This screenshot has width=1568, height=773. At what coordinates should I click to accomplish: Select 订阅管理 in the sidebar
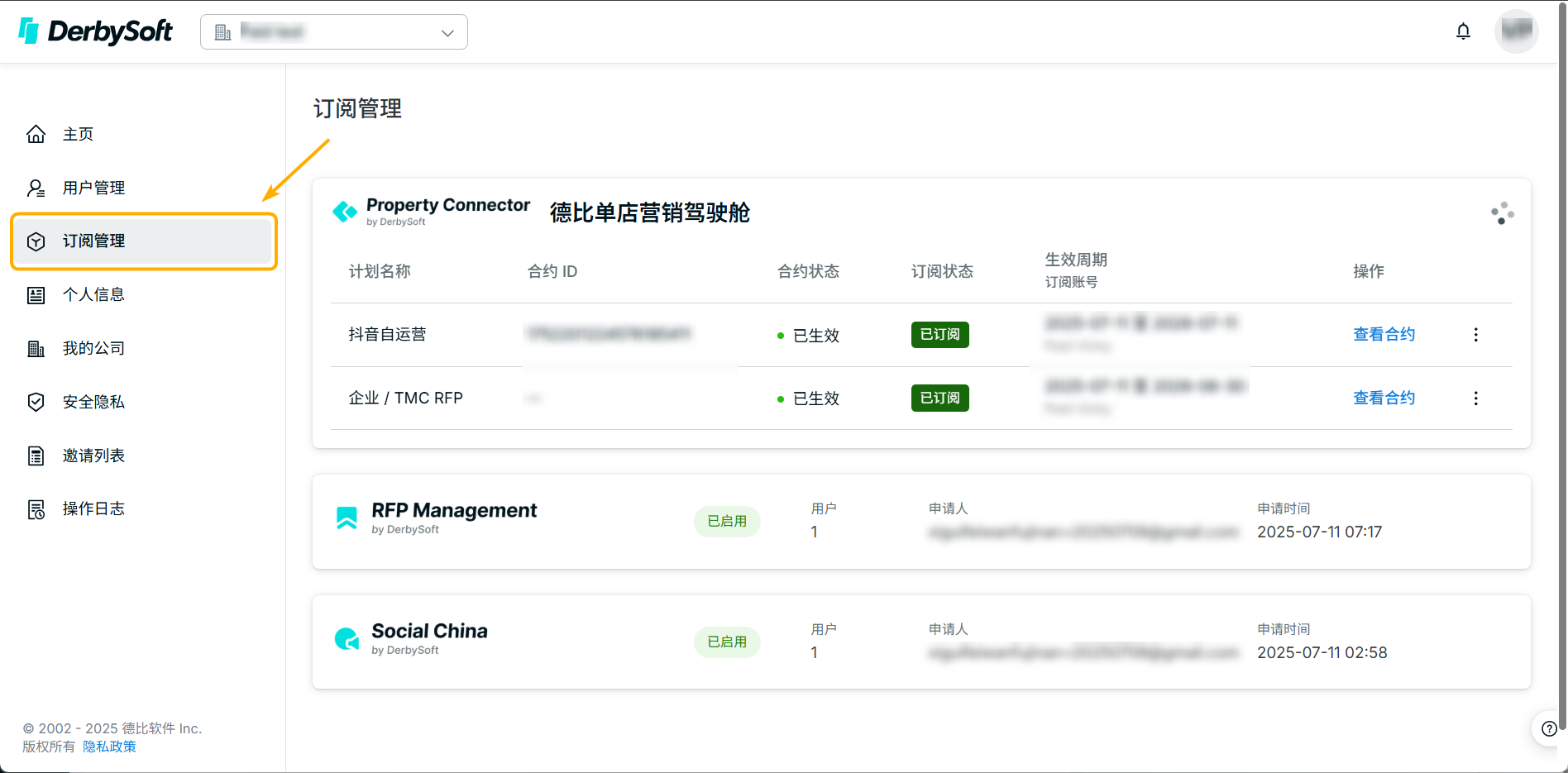coord(144,241)
